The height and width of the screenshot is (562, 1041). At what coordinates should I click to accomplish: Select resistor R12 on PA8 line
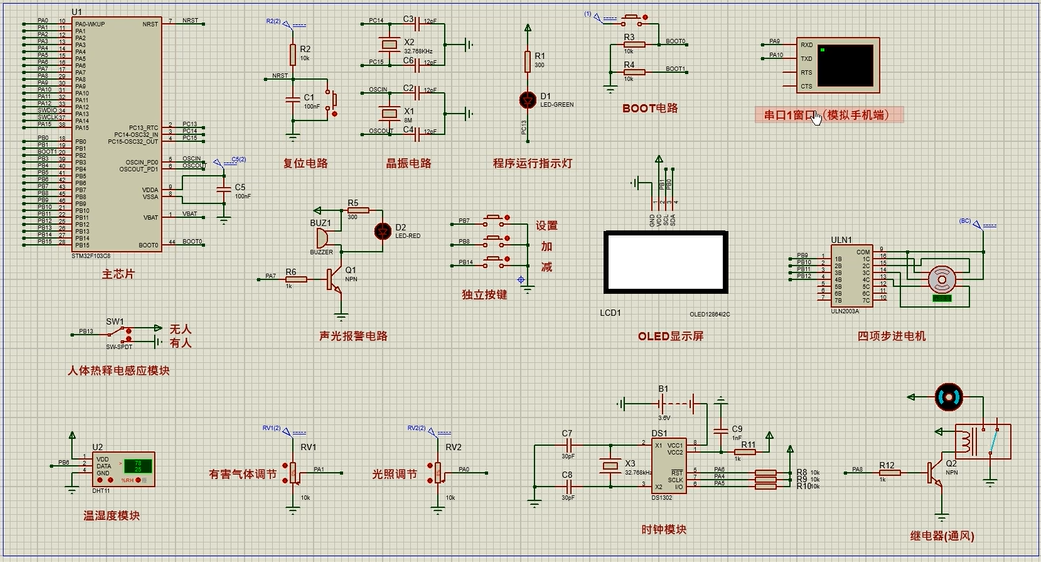coord(889,472)
